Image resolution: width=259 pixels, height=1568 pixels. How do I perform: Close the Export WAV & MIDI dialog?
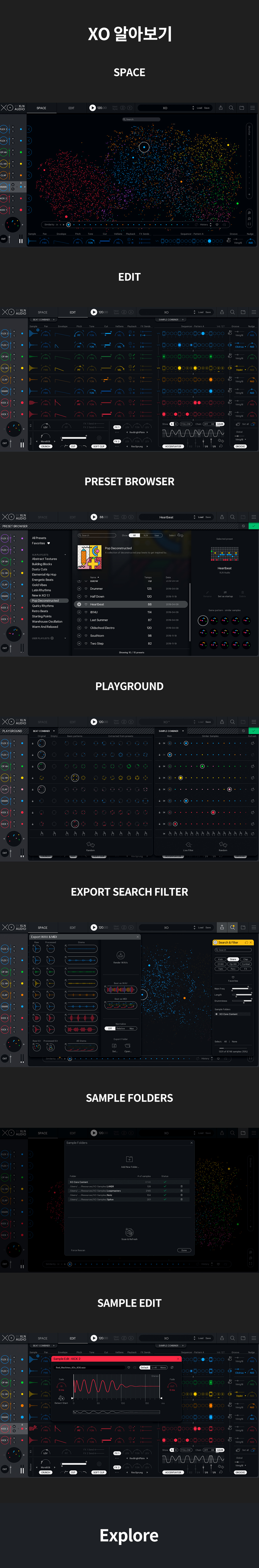tap(138, 937)
